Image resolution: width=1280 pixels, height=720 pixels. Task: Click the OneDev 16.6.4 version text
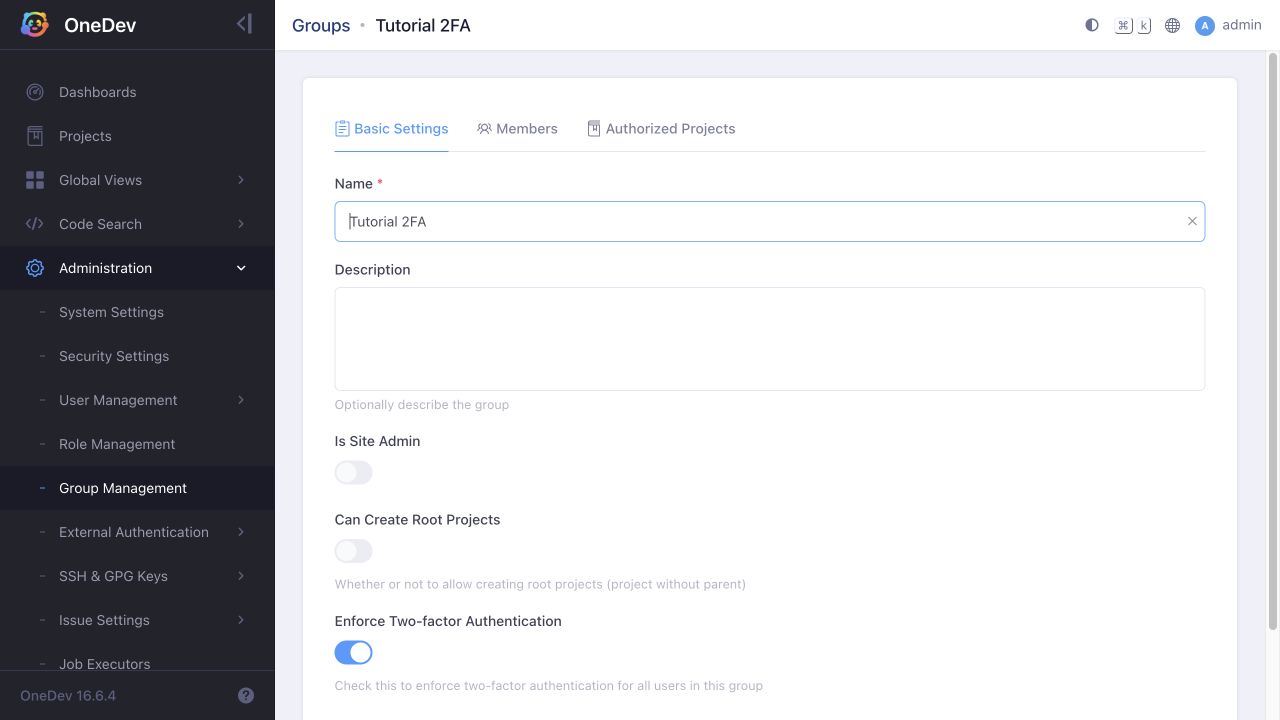[x=68, y=695]
